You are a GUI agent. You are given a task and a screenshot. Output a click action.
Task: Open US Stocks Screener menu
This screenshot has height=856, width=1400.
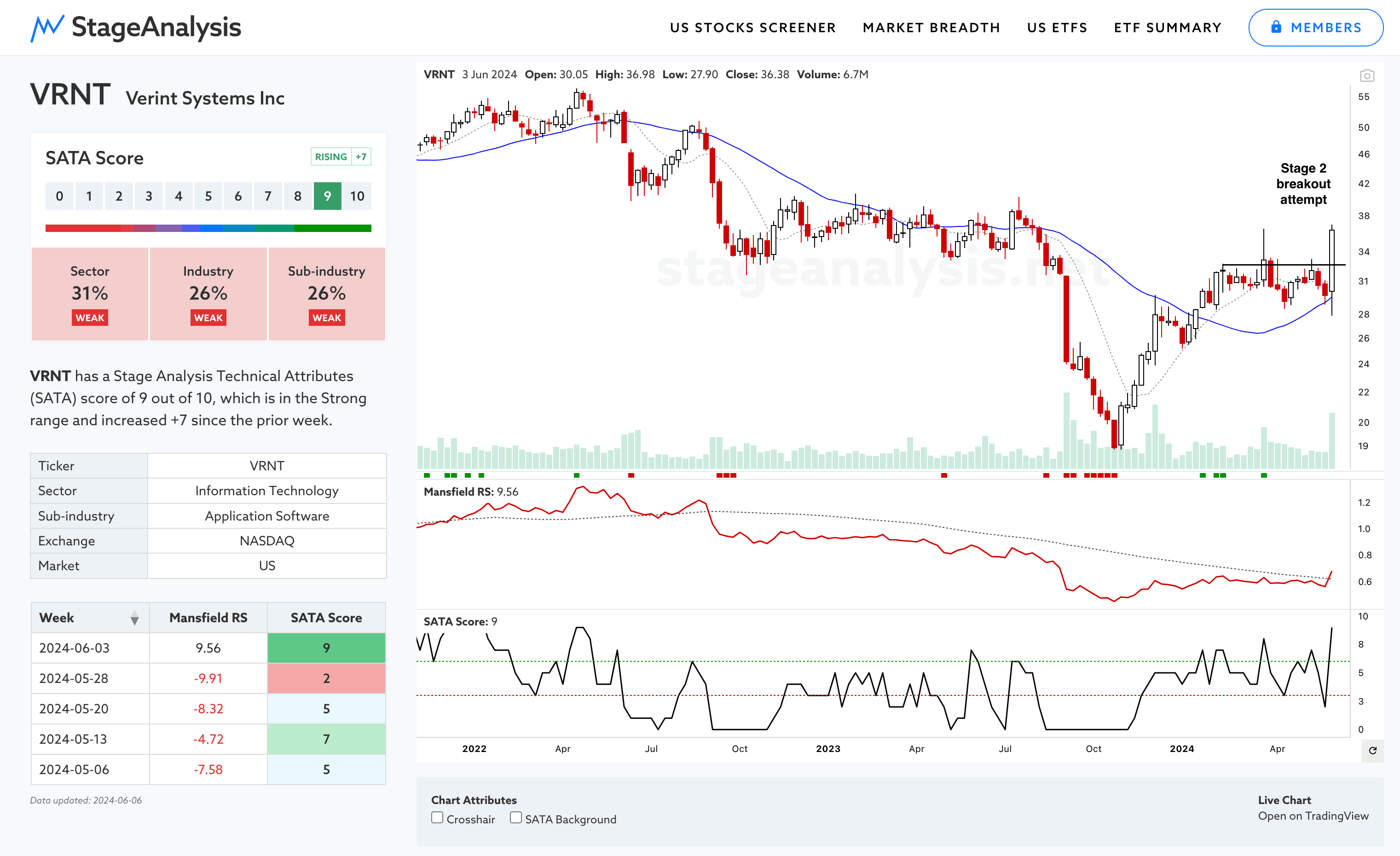pos(752,28)
